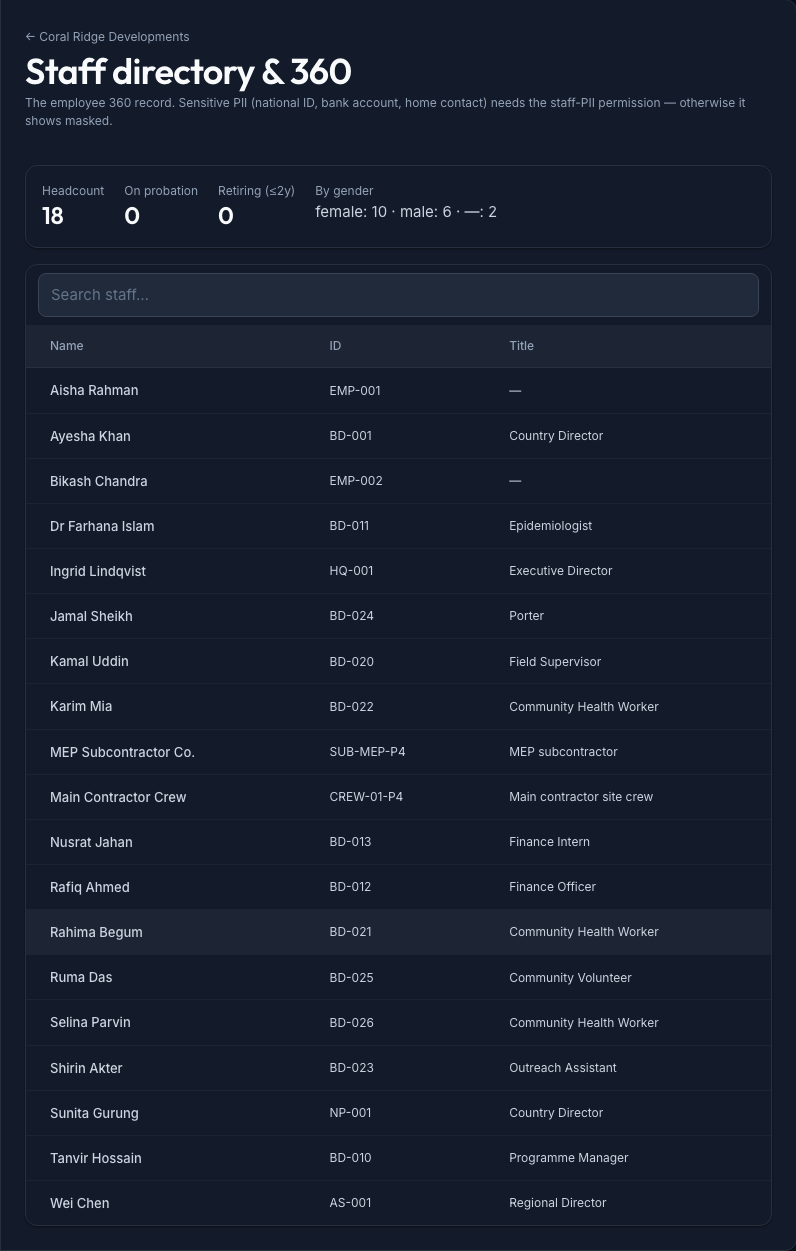Click the BD-001 ID cell

point(351,436)
